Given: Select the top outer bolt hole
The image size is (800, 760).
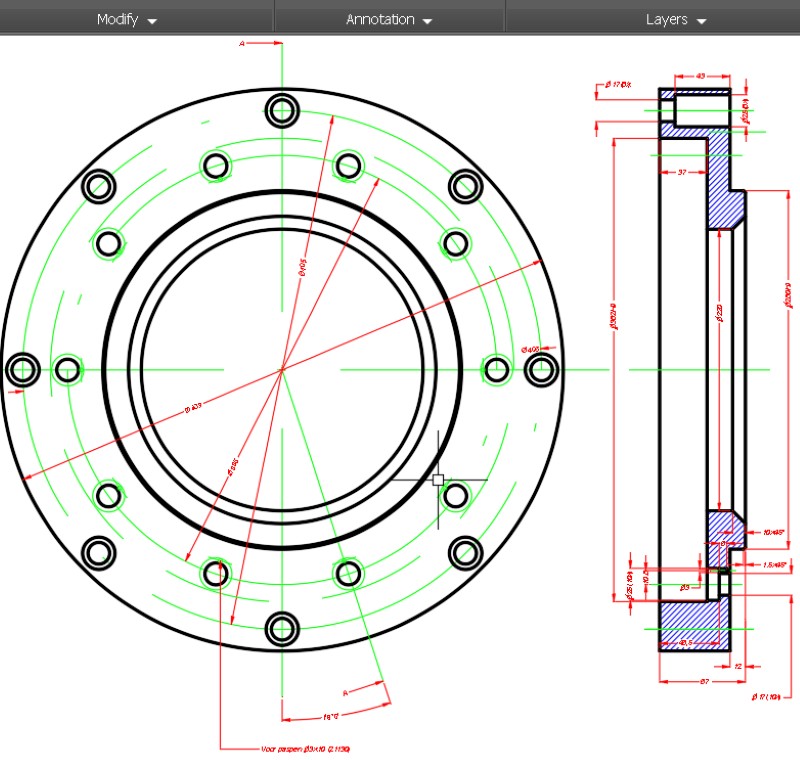Looking at the screenshot, I should click(x=282, y=111).
